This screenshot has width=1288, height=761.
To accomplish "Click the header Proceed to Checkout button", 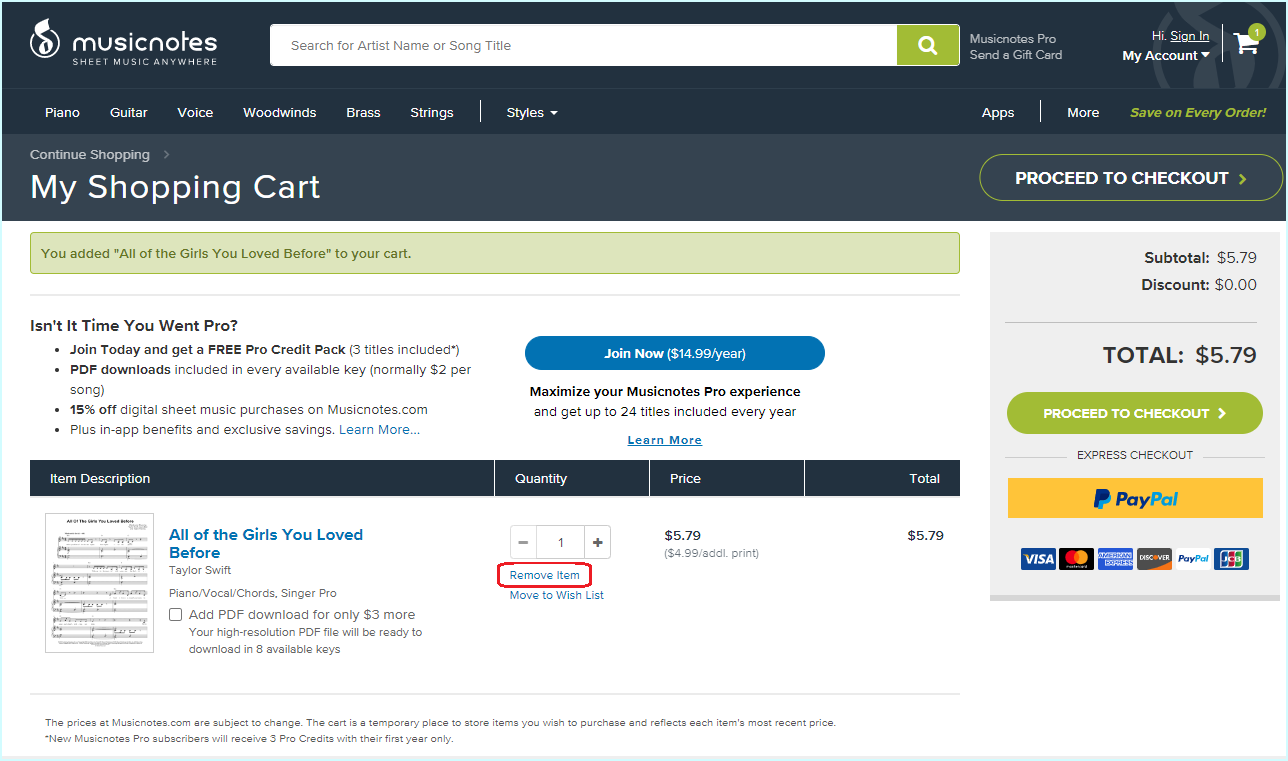I will click(x=1131, y=178).
